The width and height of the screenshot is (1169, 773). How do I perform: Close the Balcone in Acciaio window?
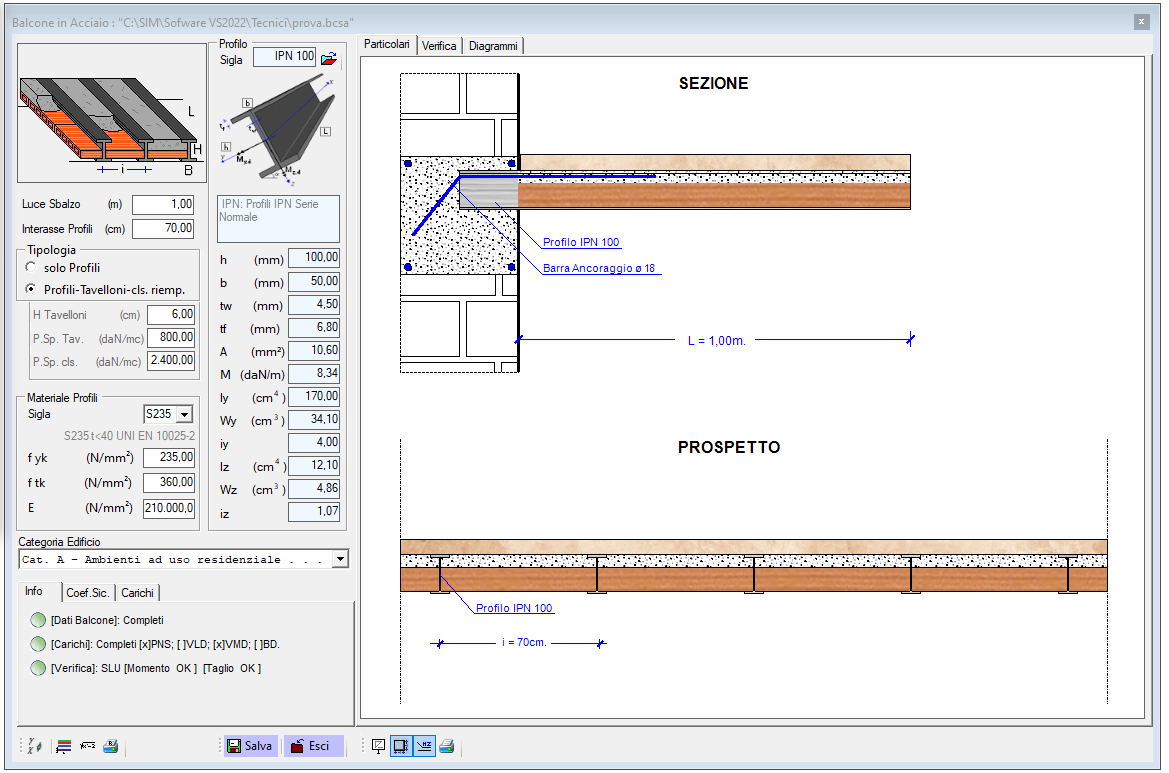click(x=1141, y=22)
